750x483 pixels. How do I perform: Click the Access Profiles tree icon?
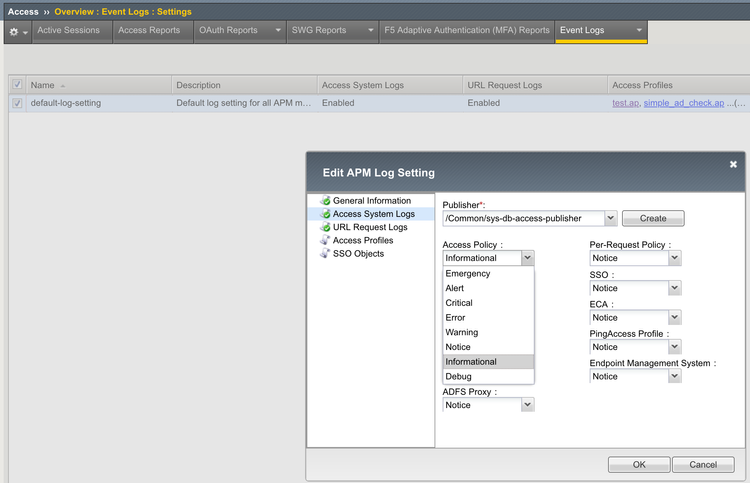point(325,240)
